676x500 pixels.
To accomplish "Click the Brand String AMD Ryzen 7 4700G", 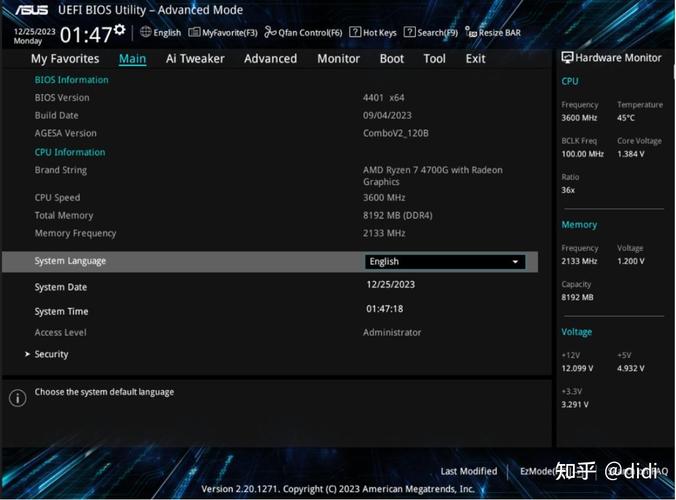I will 433,176.
